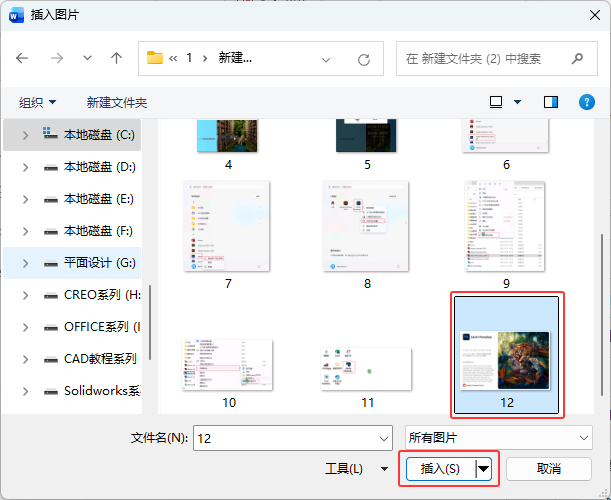Expand the Solidworks drive node

pos(25,391)
